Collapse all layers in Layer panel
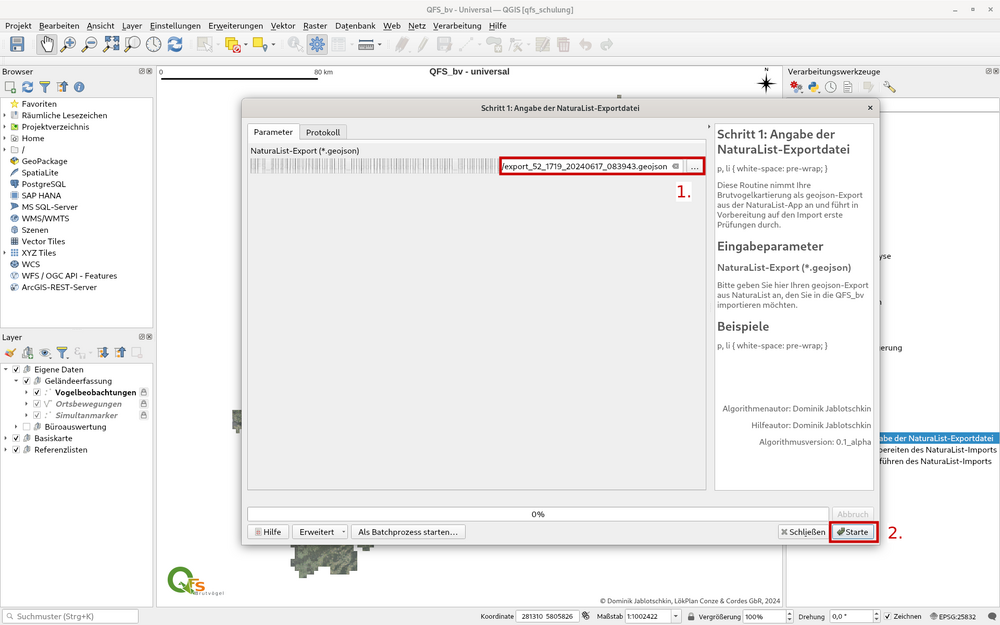 [x=120, y=353]
